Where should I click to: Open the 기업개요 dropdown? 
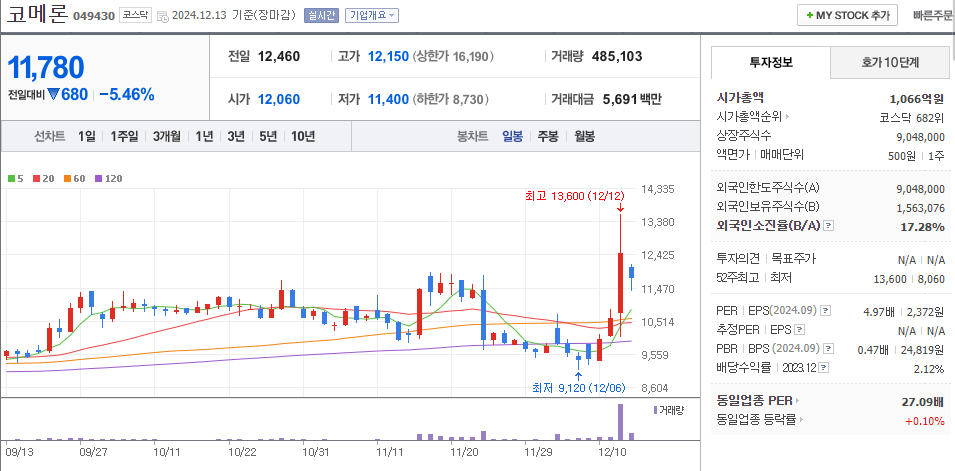[x=372, y=16]
